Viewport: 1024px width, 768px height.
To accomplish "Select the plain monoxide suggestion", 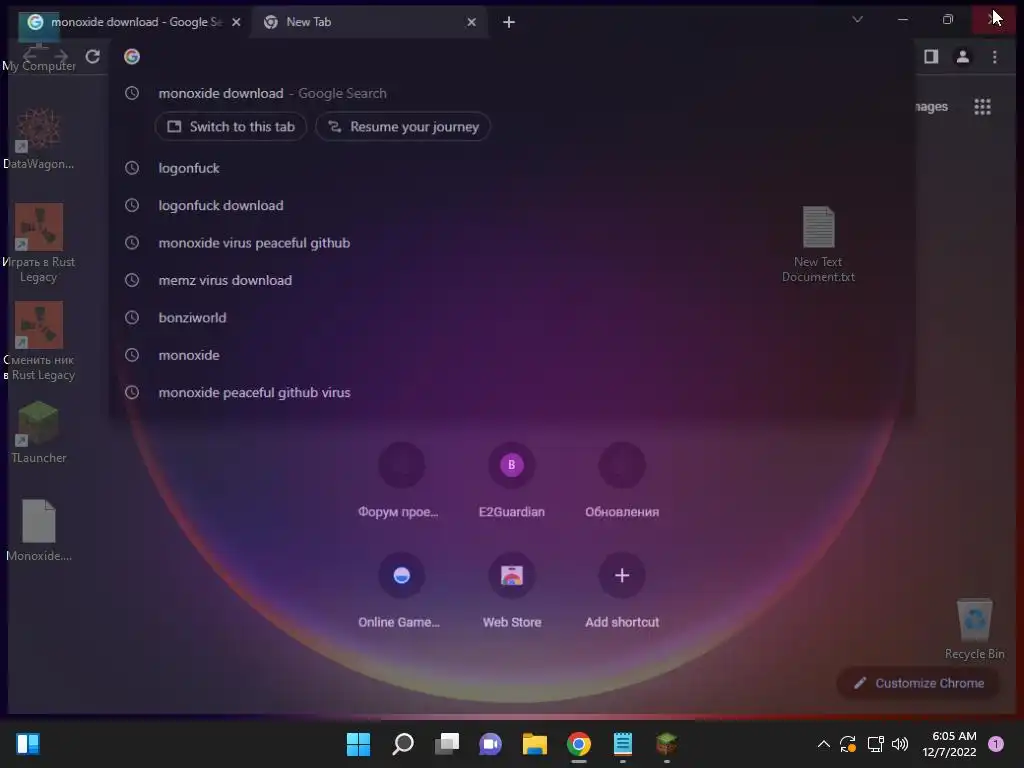I will (511, 355).
